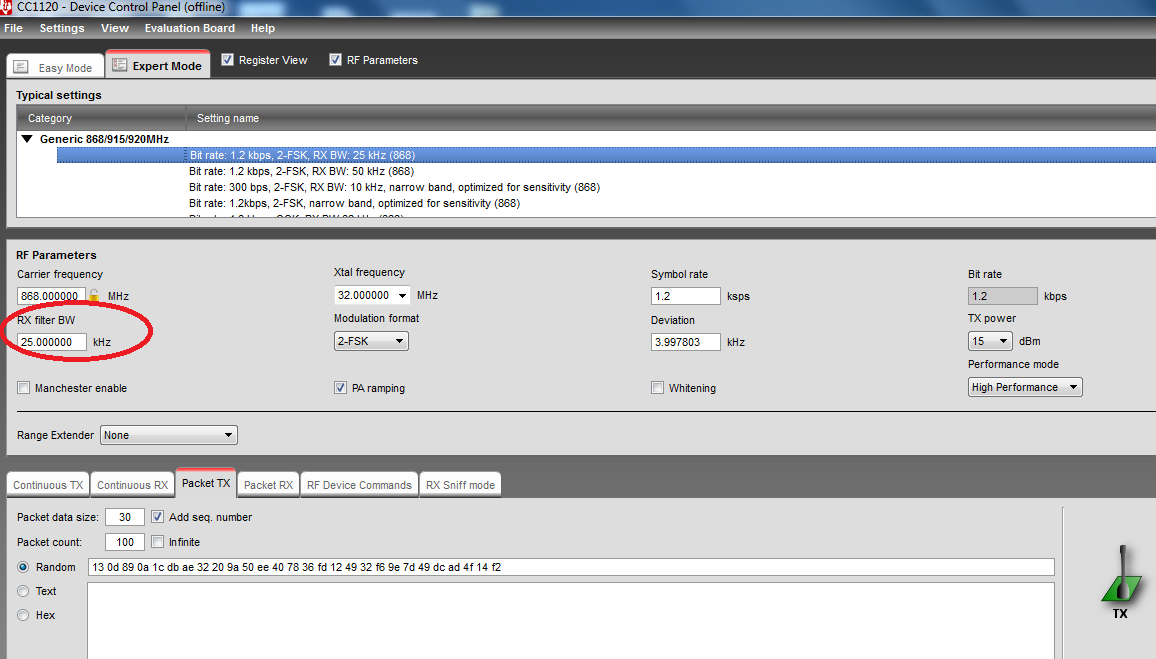This screenshot has width=1156, height=659.
Task: Click the Packet count field
Action: [x=125, y=543]
